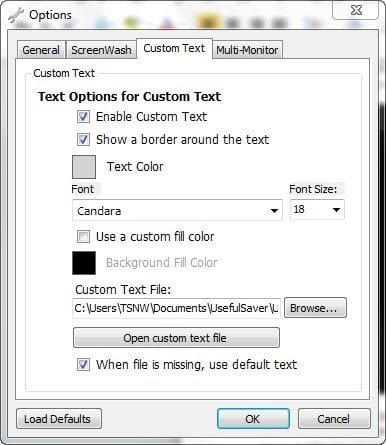This screenshot has width=386, height=445.
Task: Select the Multi-Monitor tab
Action: (247, 50)
